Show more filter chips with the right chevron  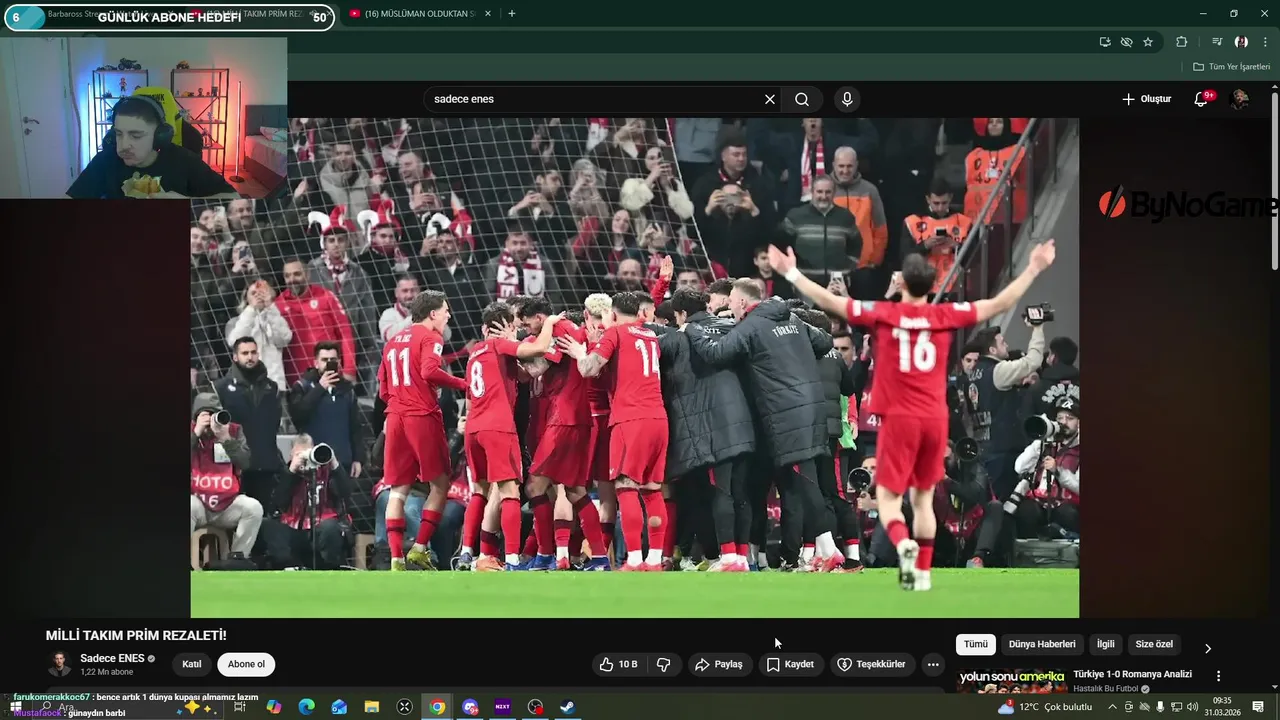coord(1207,648)
